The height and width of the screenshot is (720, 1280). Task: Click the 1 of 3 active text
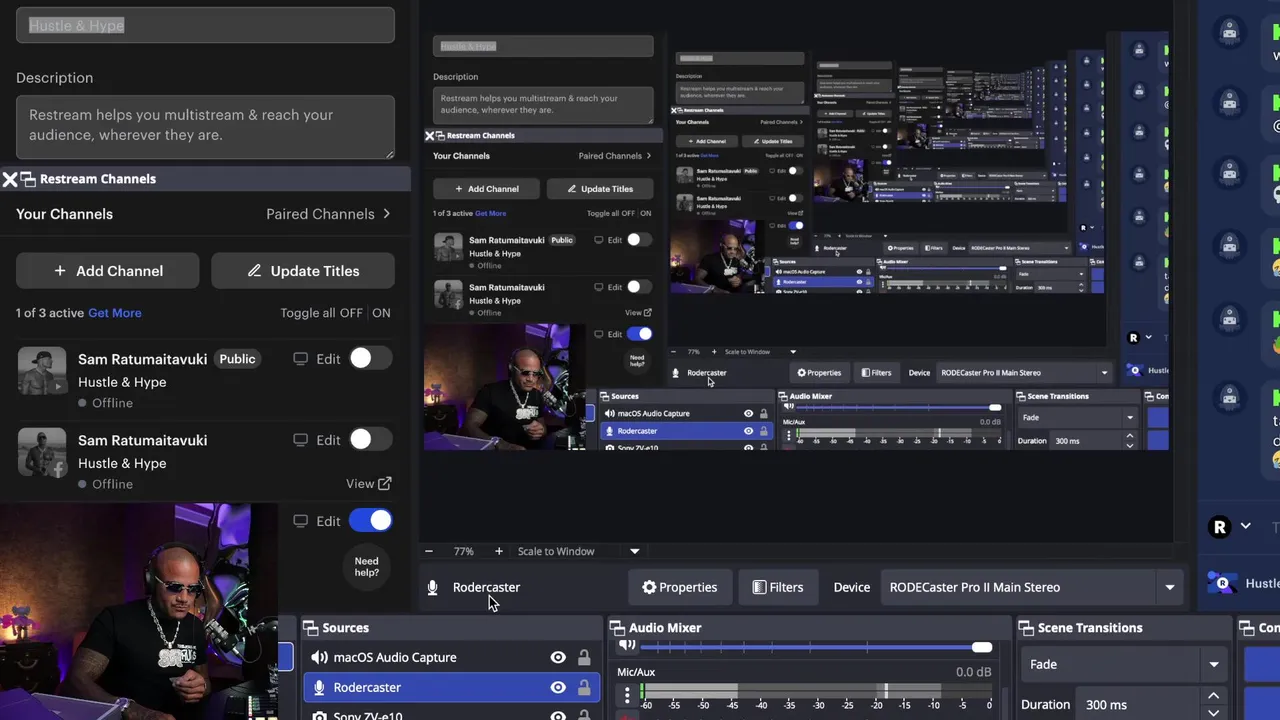coord(50,313)
